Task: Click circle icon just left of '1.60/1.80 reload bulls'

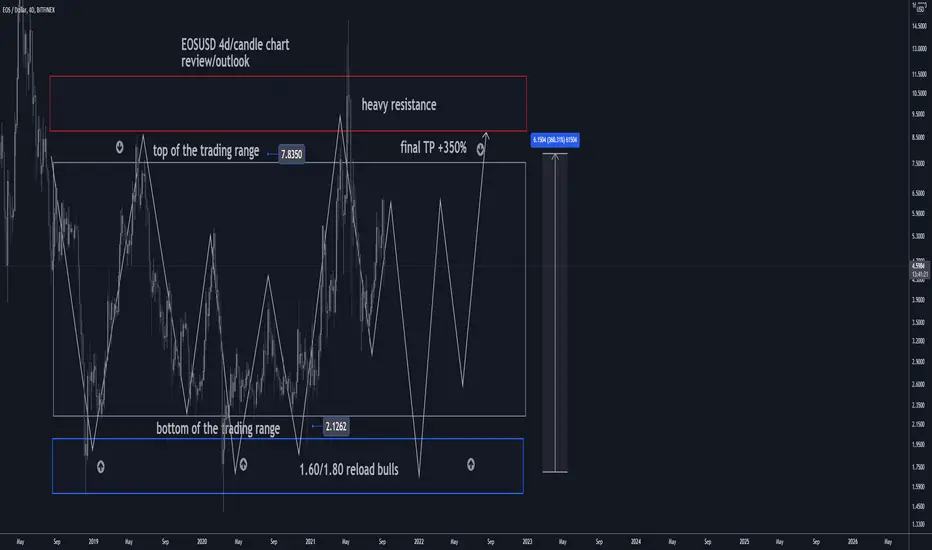Action: [x=243, y=464]
